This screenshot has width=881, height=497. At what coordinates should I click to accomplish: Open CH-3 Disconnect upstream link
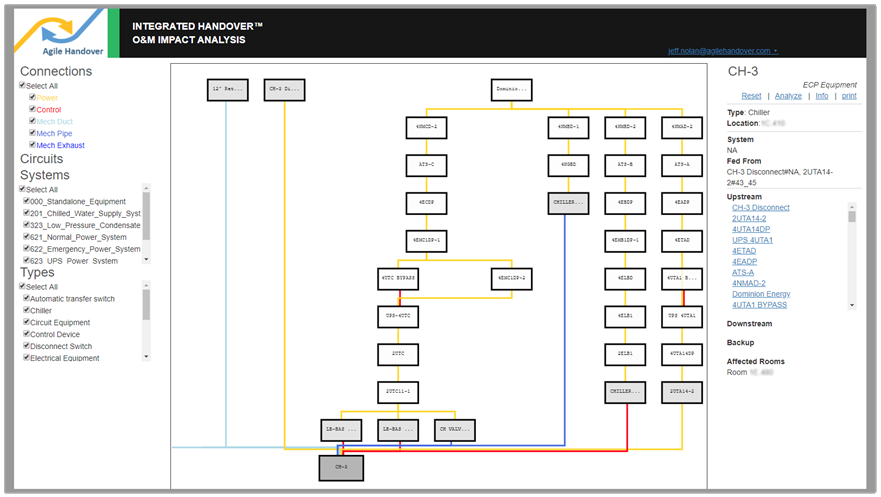pos(760,207)
